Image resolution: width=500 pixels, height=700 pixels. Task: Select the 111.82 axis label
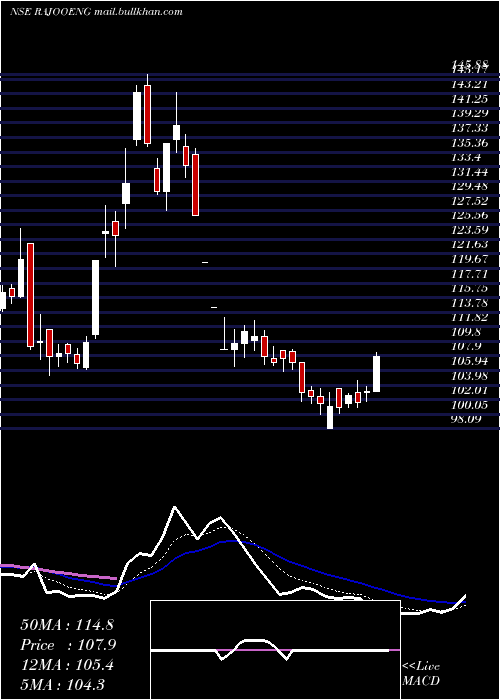[470, 317]
